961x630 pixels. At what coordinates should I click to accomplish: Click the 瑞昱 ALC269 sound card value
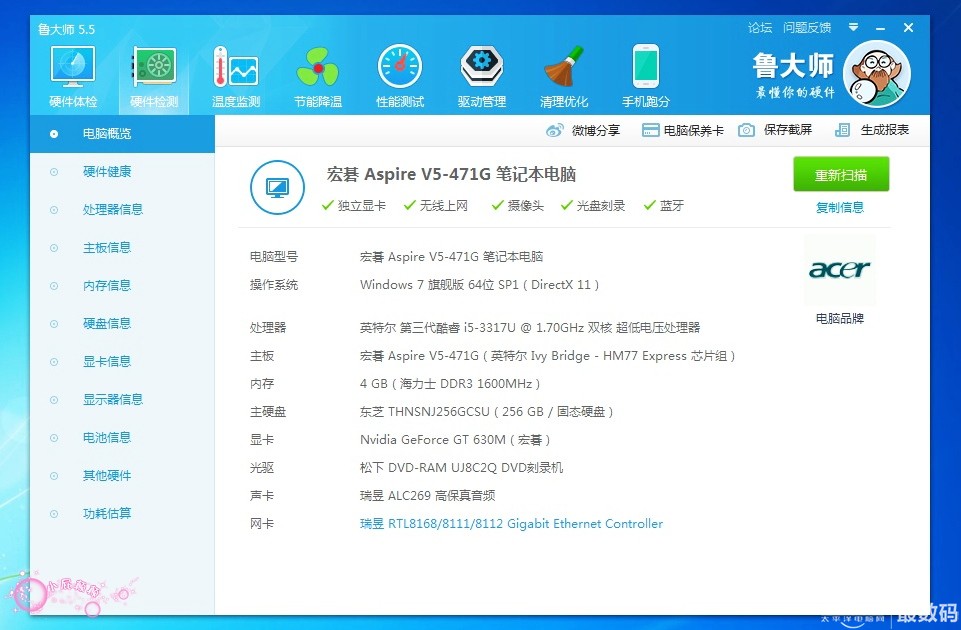427,495
